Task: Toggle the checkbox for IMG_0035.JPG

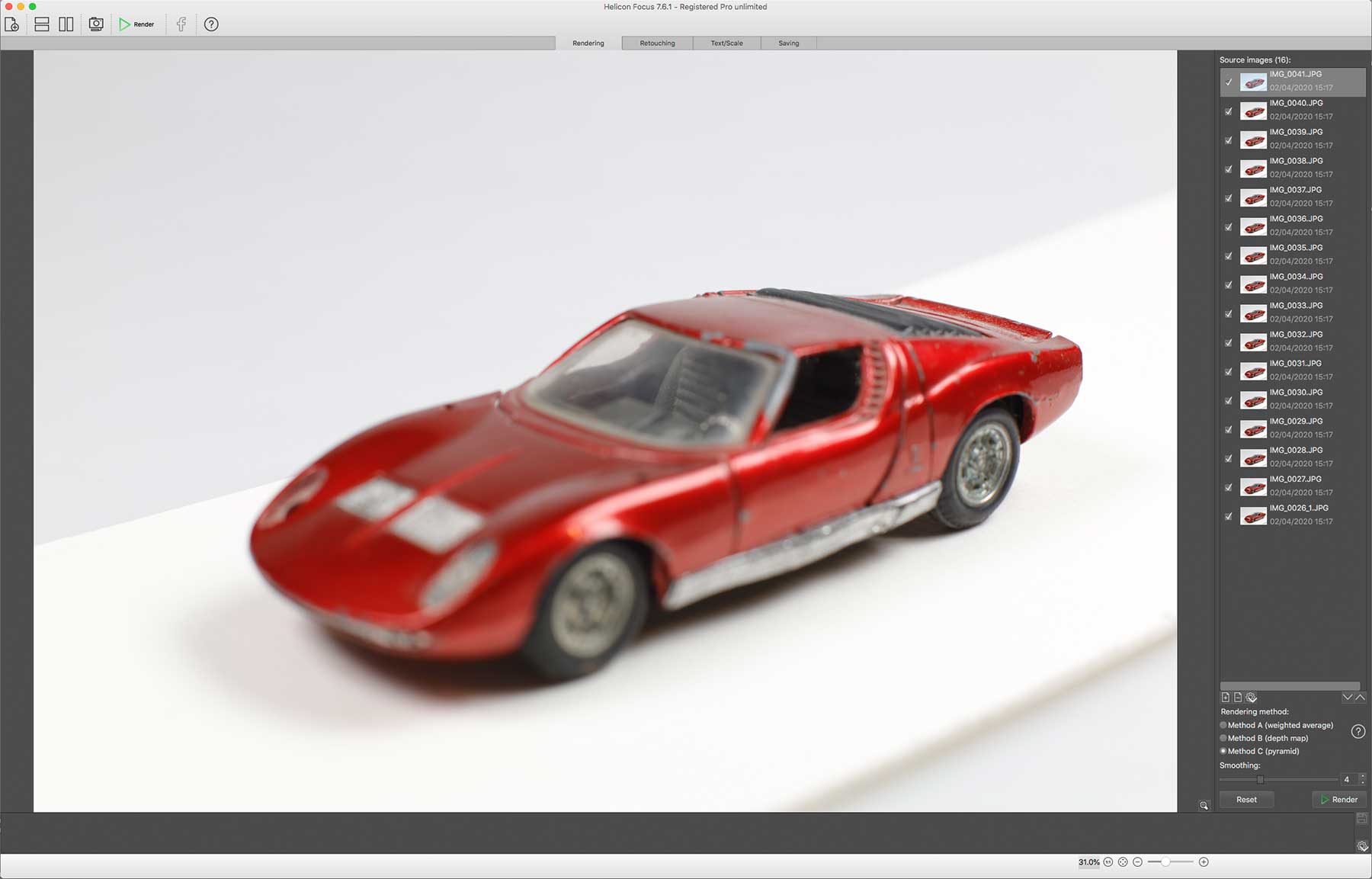Action: pyautogui.click(x=1229, y=256)
